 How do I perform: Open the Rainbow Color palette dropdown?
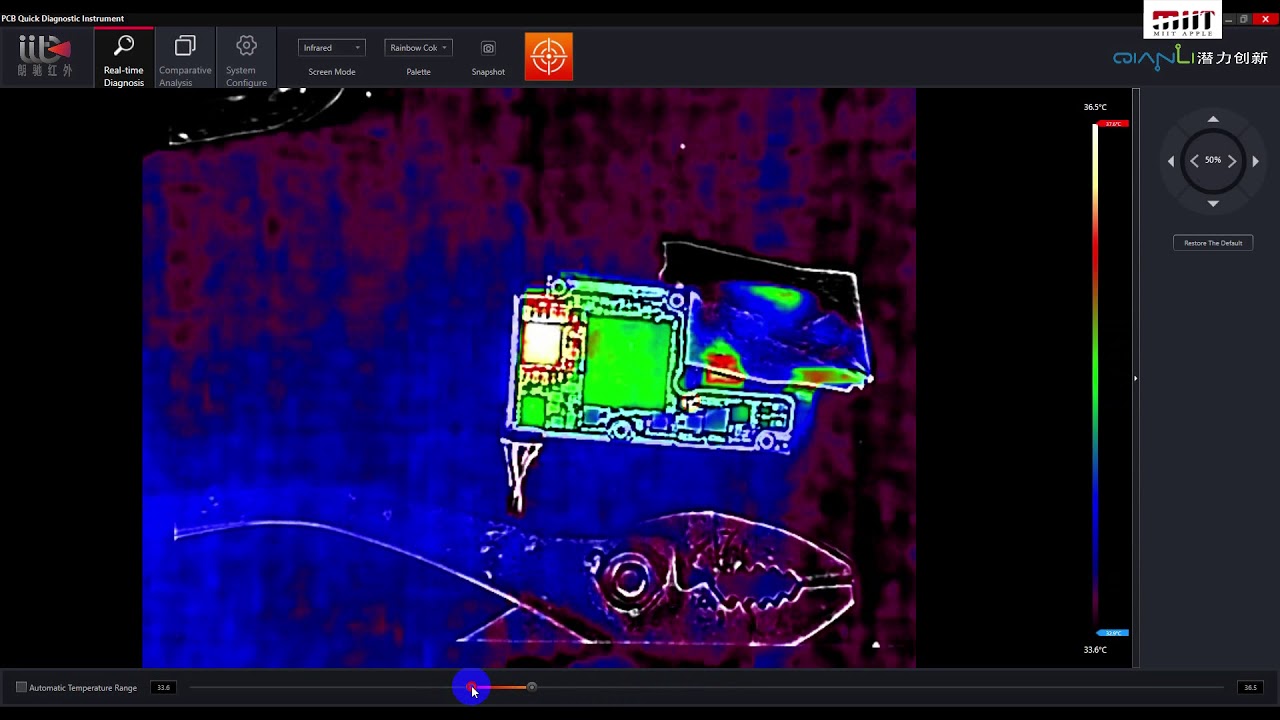418,48
